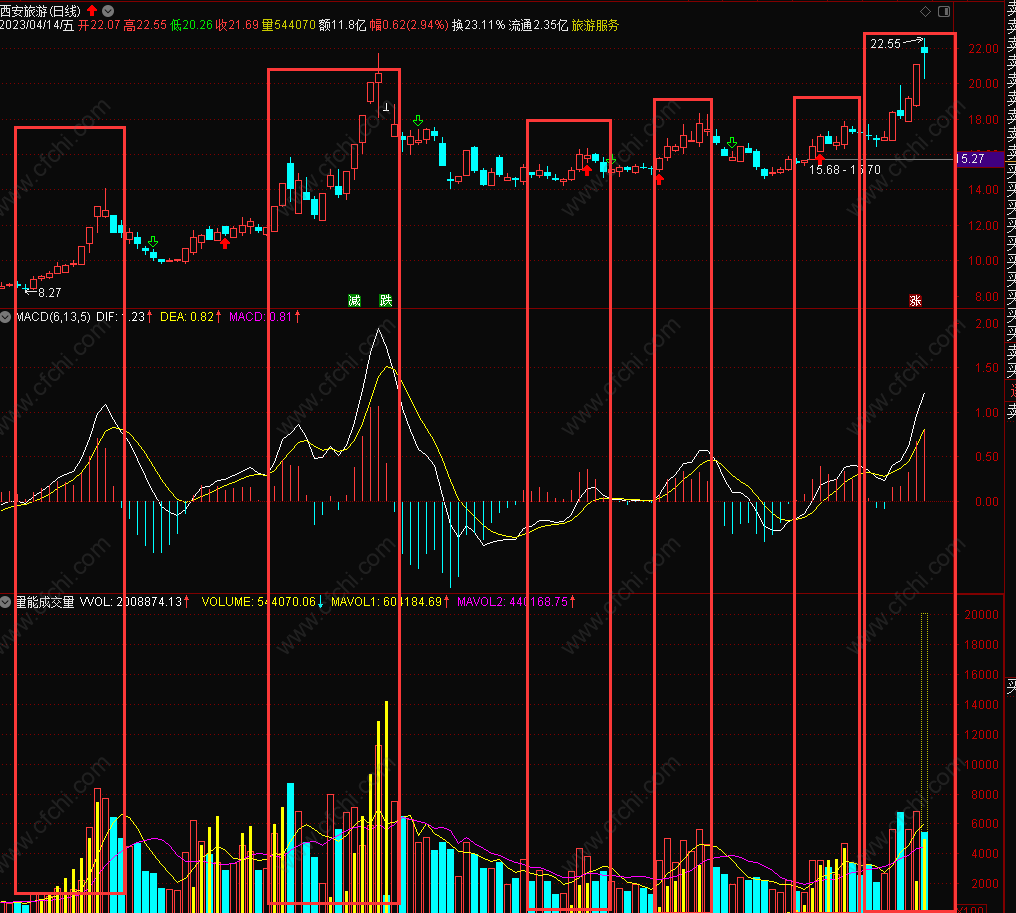Click the 1.50 MACD axis label
The height and width of the screenshot is (913, 1016).
coord(987,367)
